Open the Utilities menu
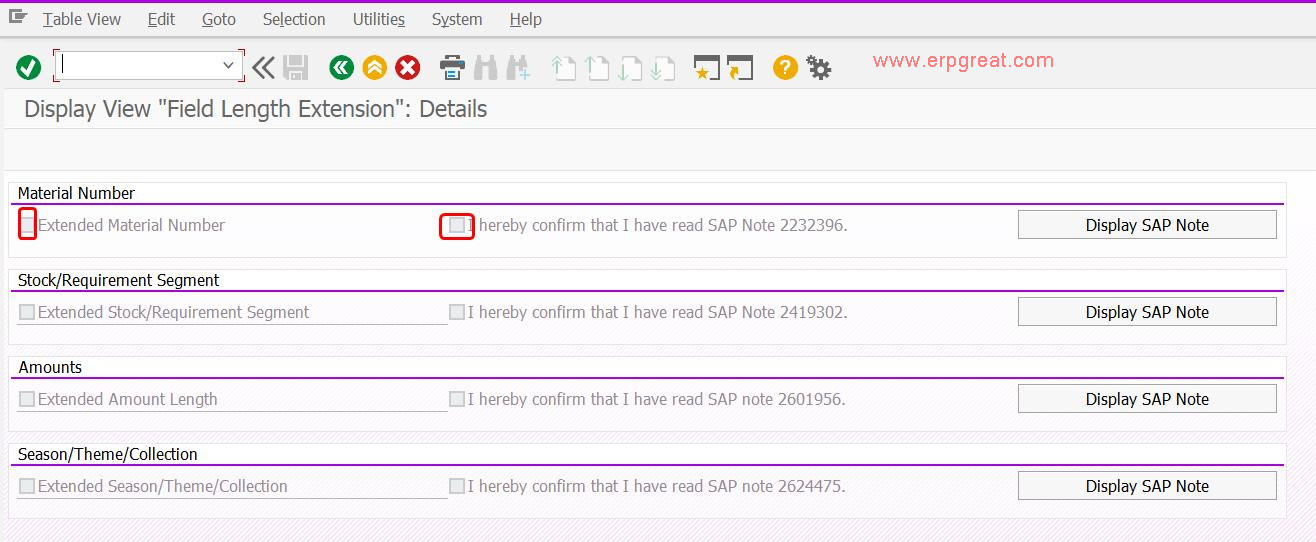The width and height of the screenshot is (1316, 542). (379, 19)
